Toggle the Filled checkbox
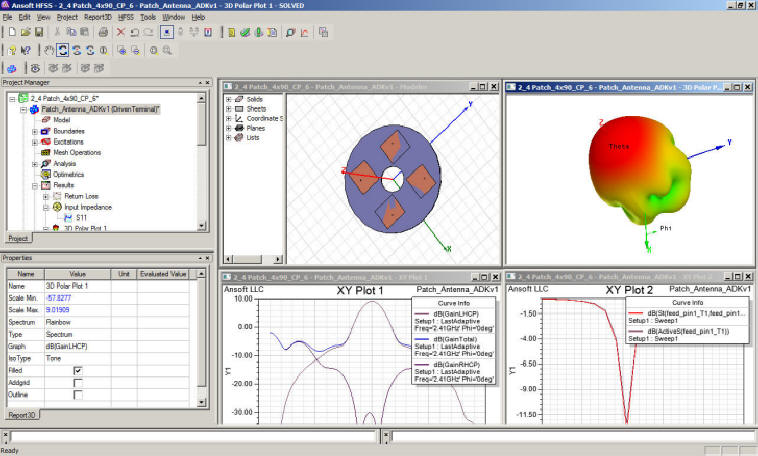The height and width of the screenshot is (456, 758). 77,370
